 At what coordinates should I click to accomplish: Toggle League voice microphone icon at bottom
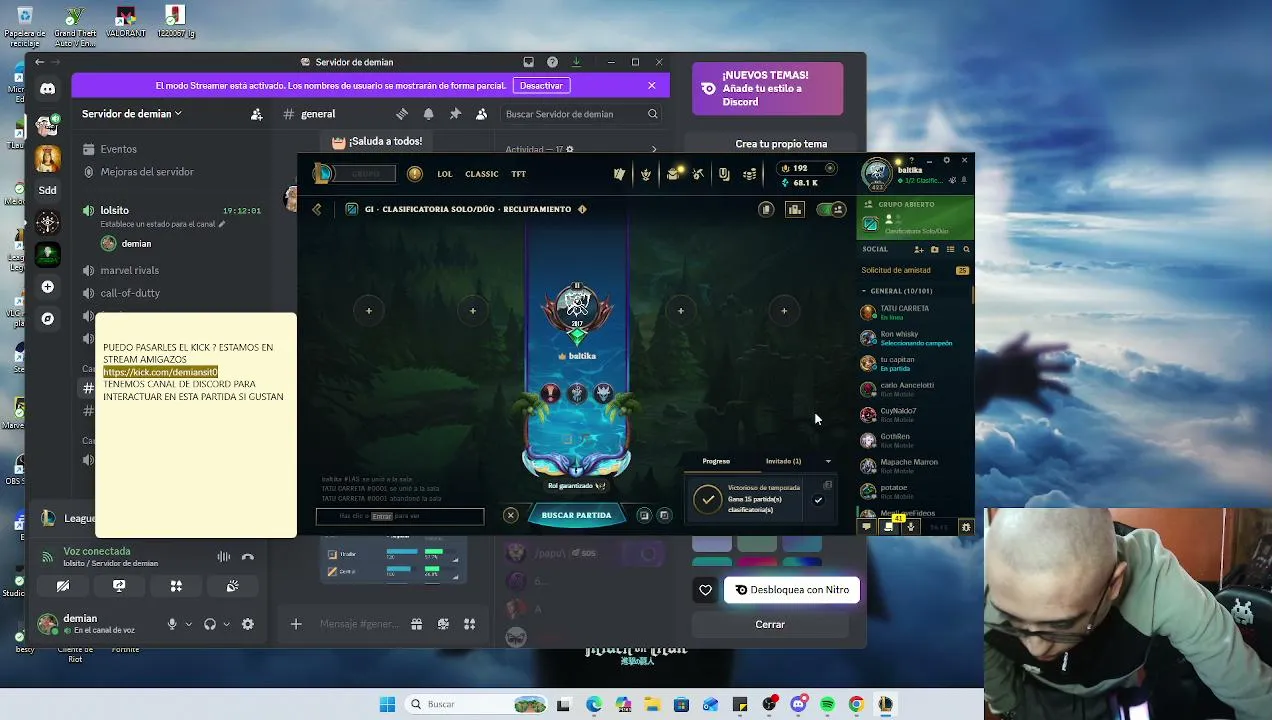(x=910, y=527)
